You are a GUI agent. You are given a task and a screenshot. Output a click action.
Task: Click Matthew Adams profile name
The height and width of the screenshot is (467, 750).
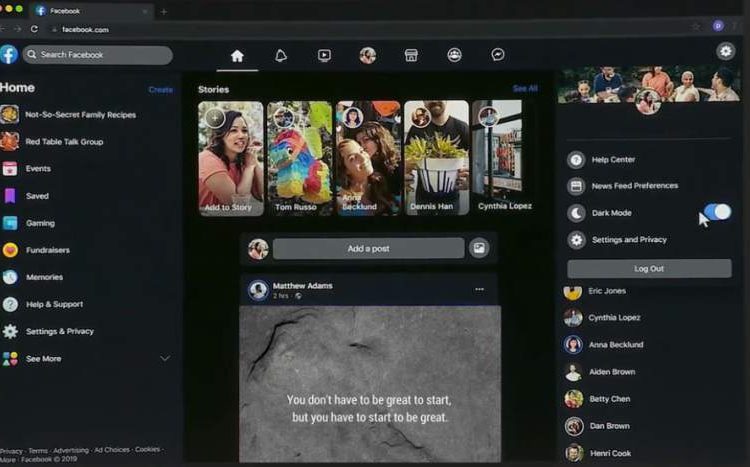(302, 286)
